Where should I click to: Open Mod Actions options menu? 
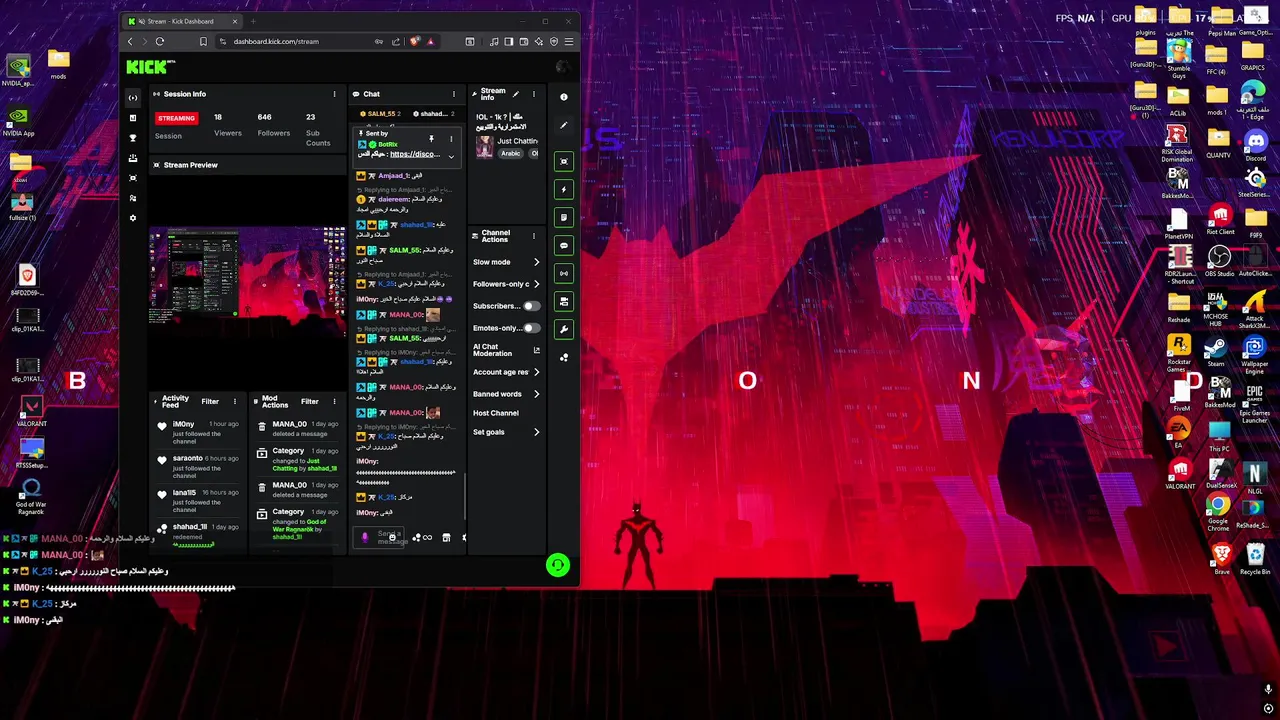(335, 402)
